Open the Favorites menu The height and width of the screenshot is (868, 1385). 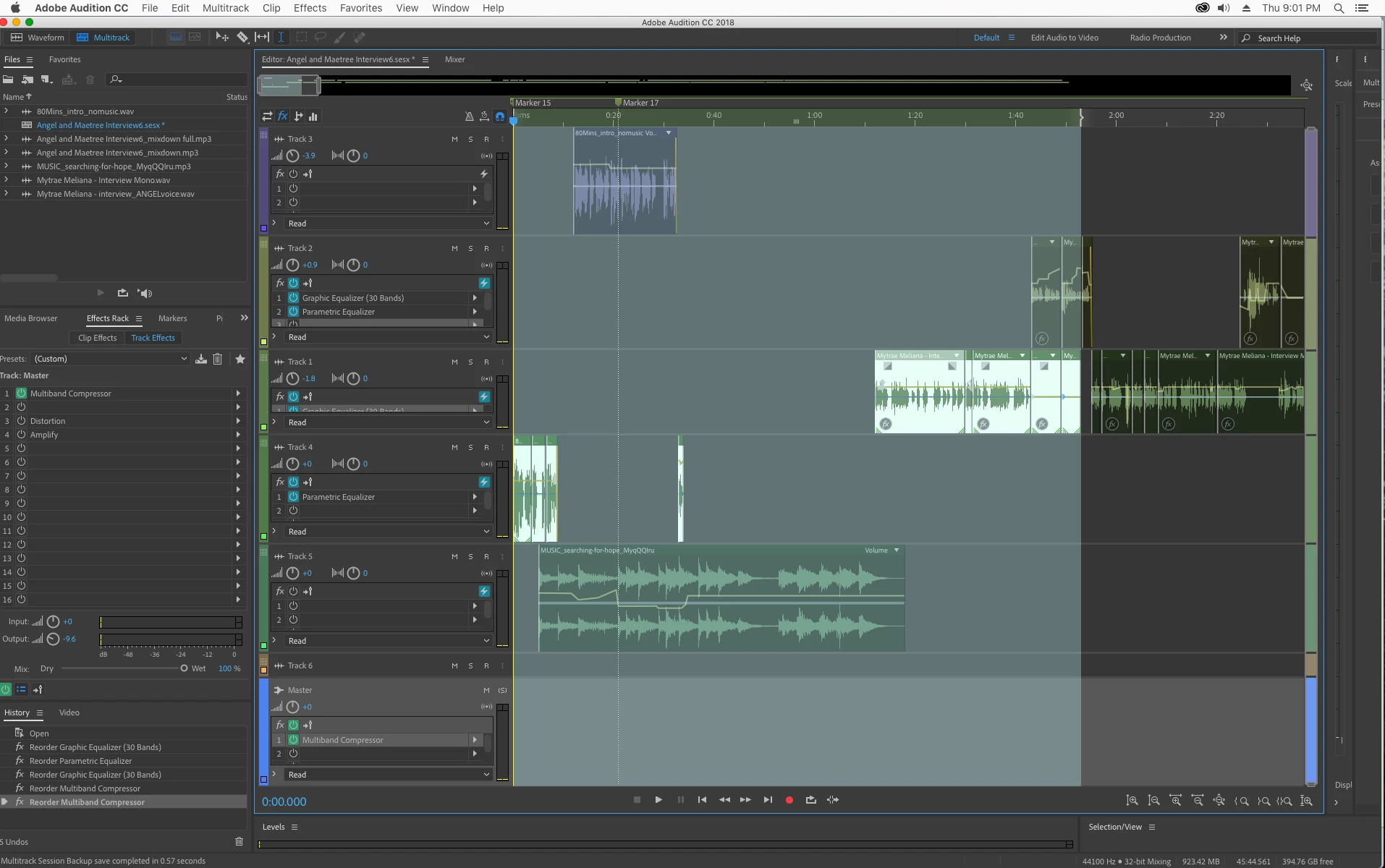tap(361, 8)
